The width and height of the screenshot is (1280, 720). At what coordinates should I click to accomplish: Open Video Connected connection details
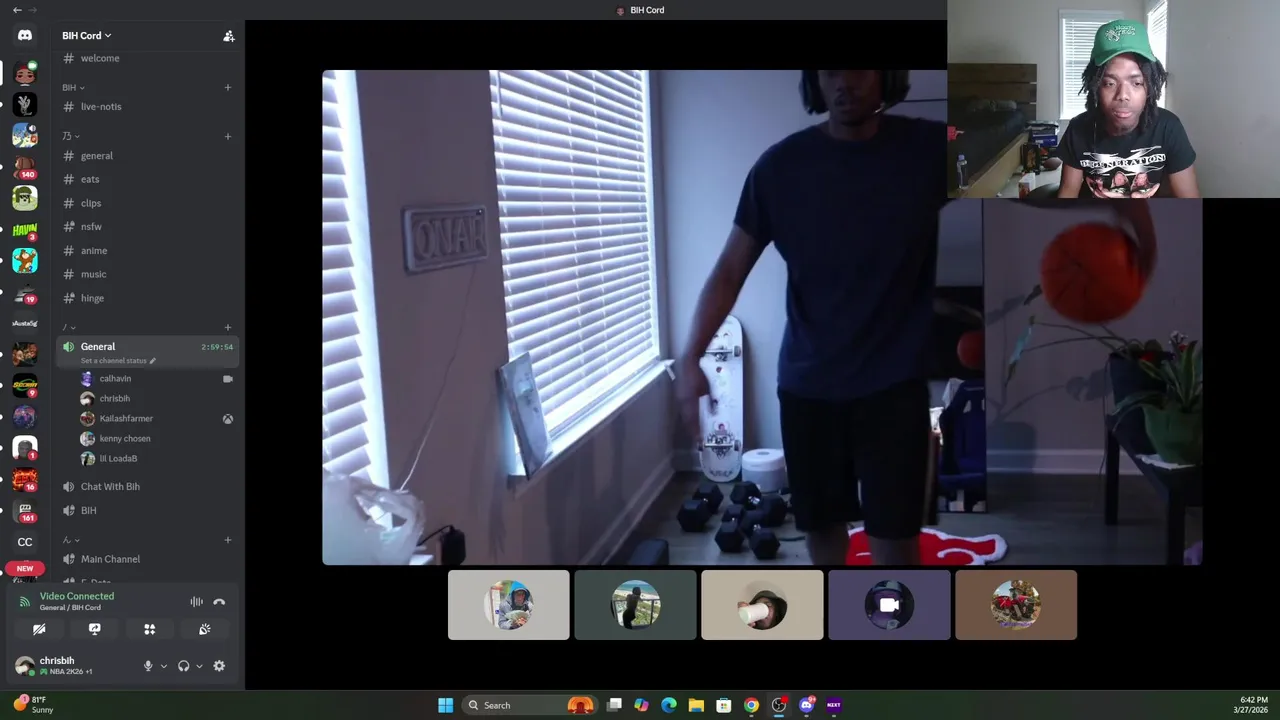point(77,601)
